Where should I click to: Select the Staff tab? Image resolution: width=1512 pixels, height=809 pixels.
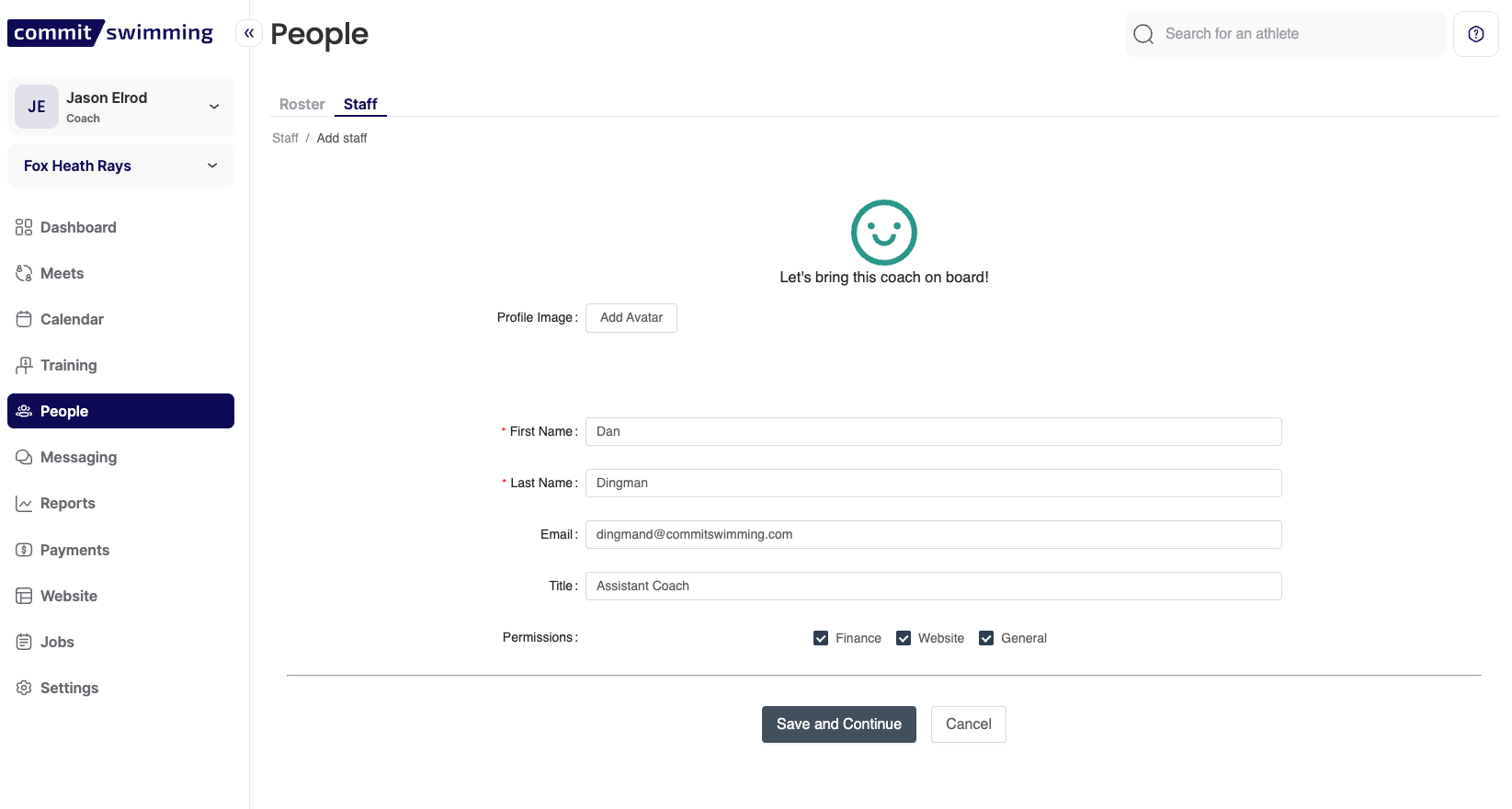(x=360, y=104)
